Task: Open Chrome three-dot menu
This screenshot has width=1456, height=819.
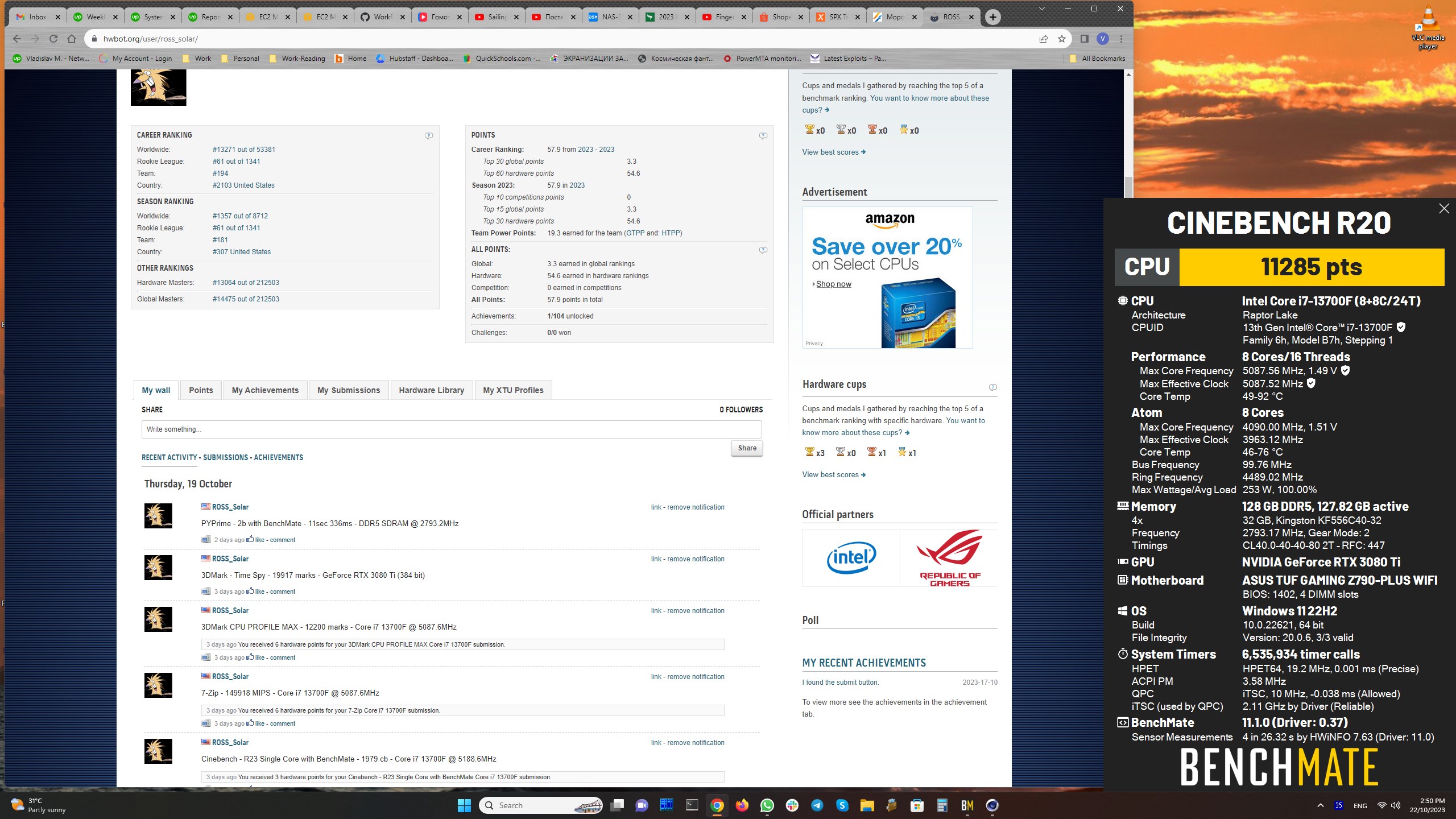Action: [x=1121, y=39]
